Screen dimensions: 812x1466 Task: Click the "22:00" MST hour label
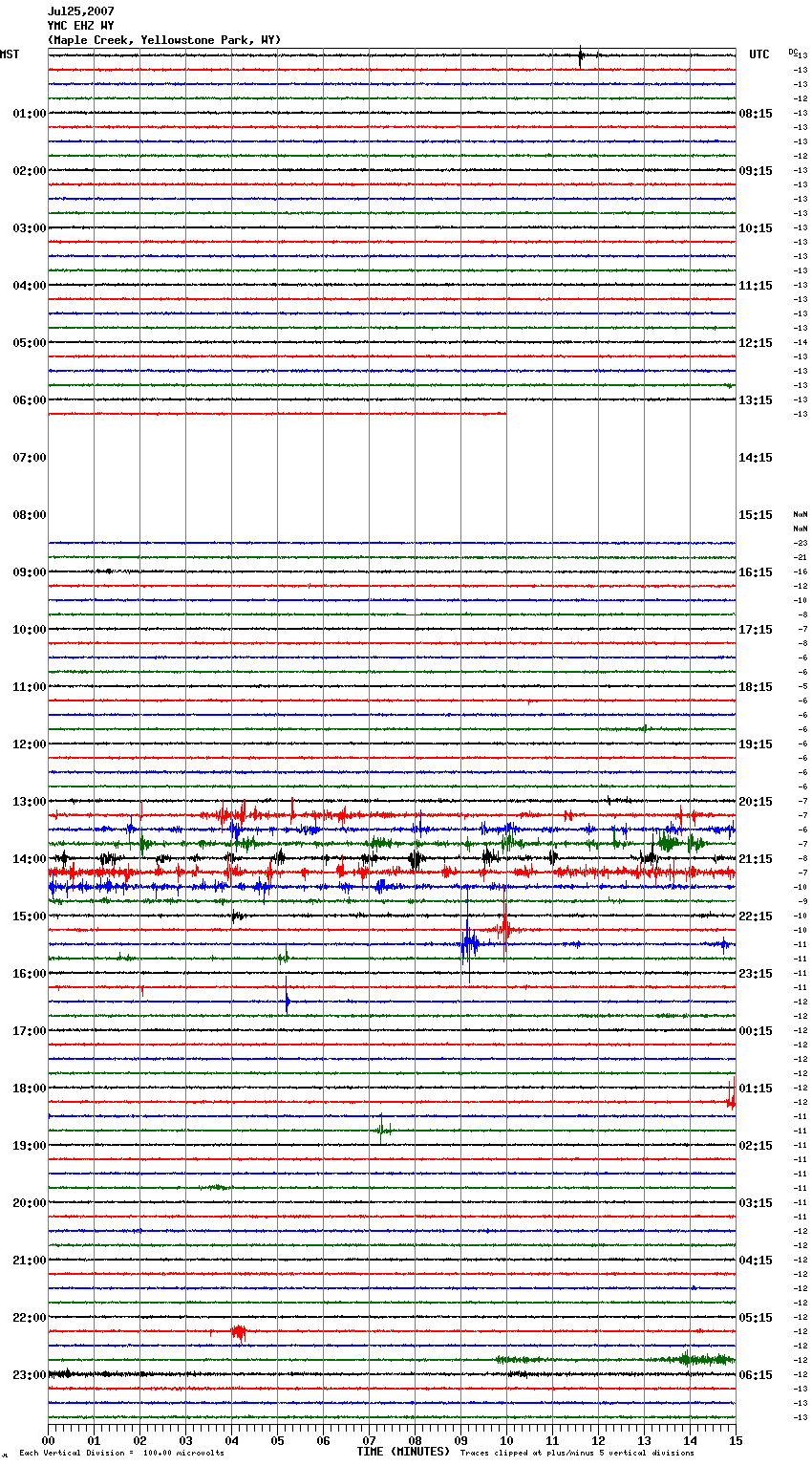tap(30, 1318)
